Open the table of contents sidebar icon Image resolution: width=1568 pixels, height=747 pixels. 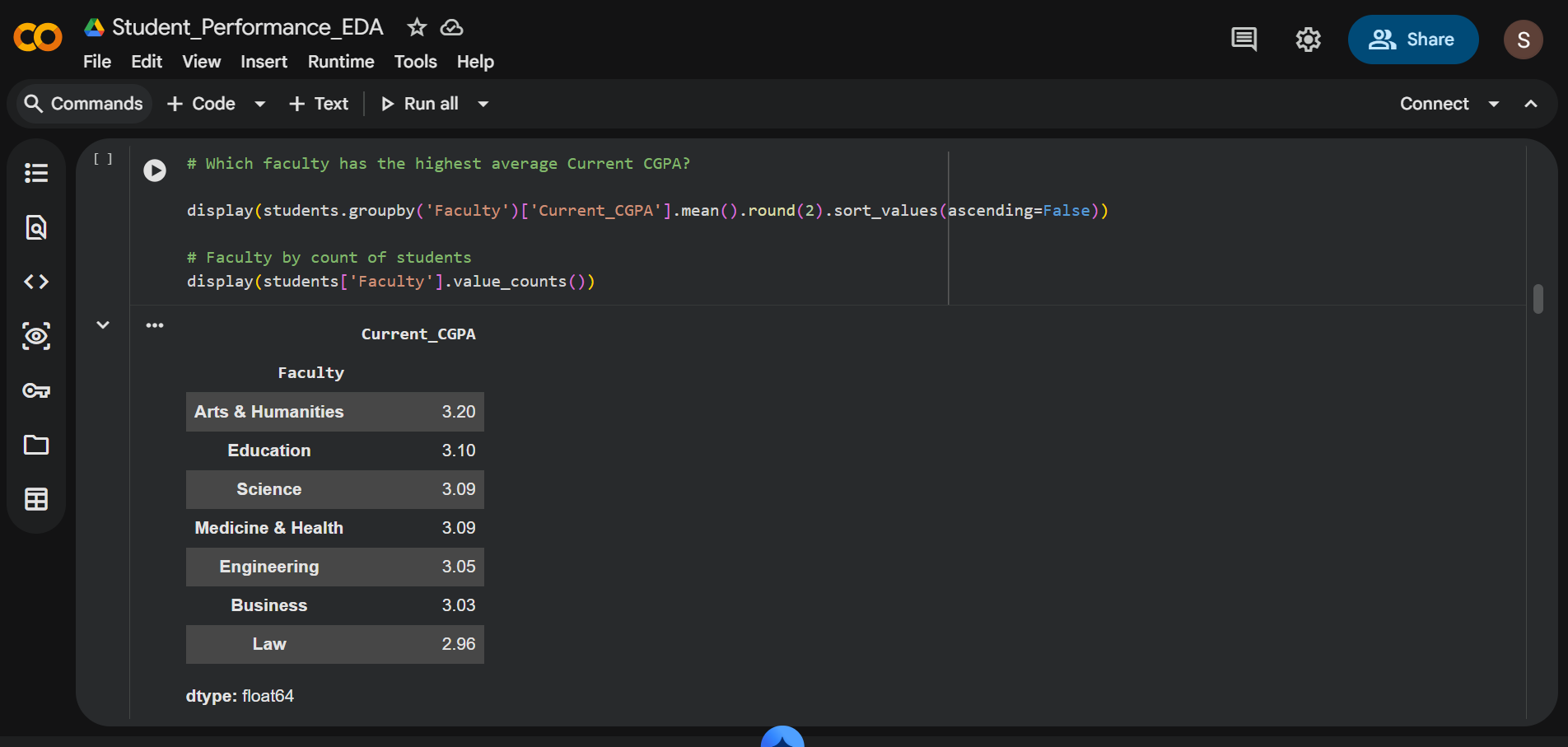click(x=36, y=173)
